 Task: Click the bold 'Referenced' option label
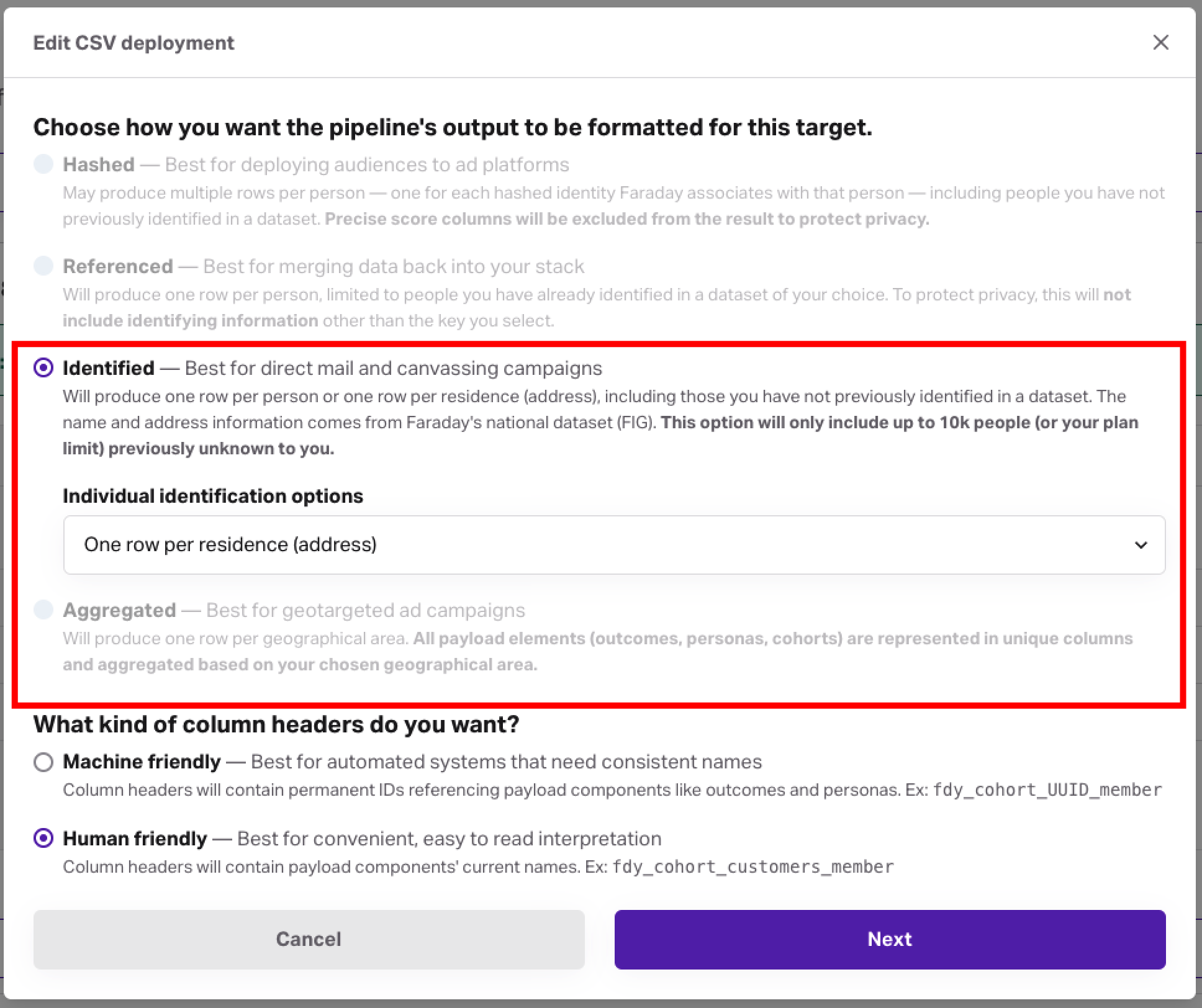pos(118,266)
